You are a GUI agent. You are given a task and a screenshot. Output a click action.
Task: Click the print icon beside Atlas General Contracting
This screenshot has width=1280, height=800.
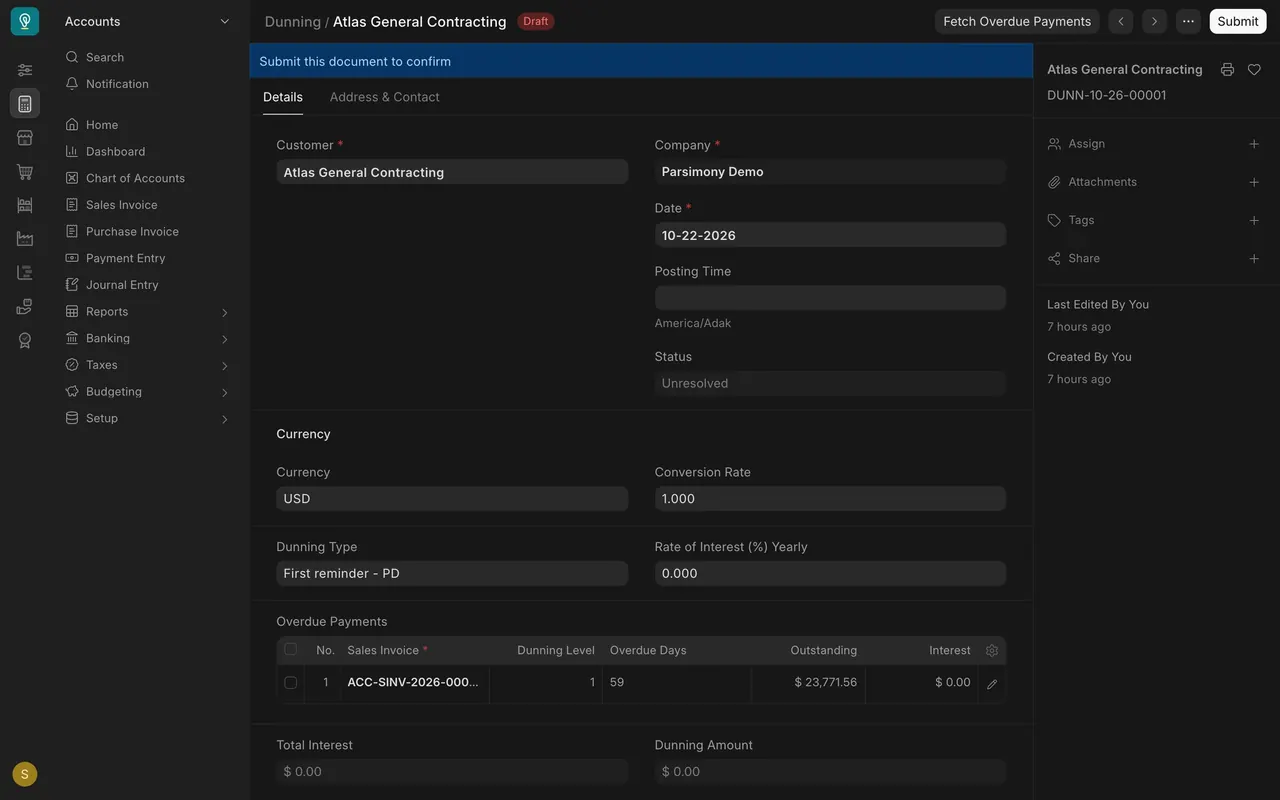pos(1227,69)
